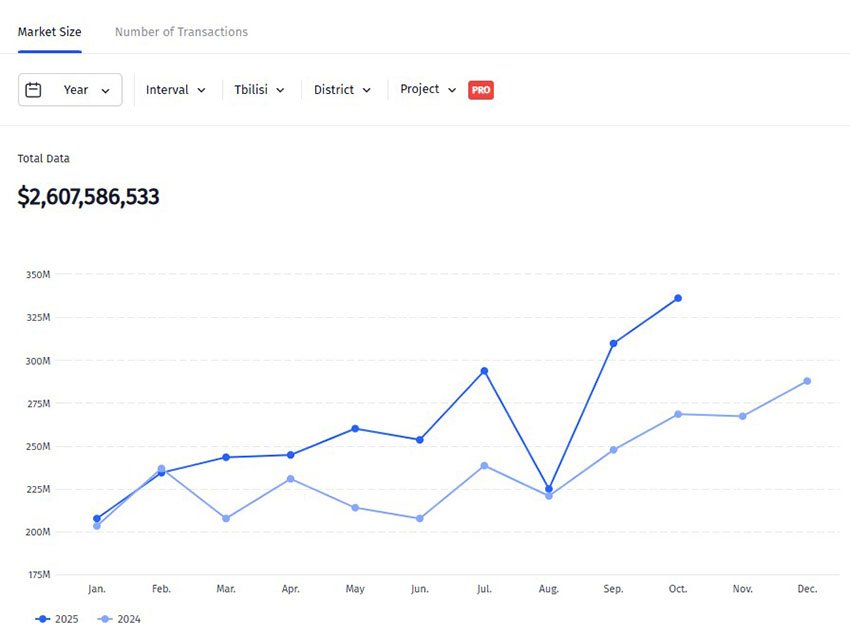Open the Tbilisi city dropdown
The height and width of the screenshot is (637, 850).
pyautogui.click(x=259, y=90)
